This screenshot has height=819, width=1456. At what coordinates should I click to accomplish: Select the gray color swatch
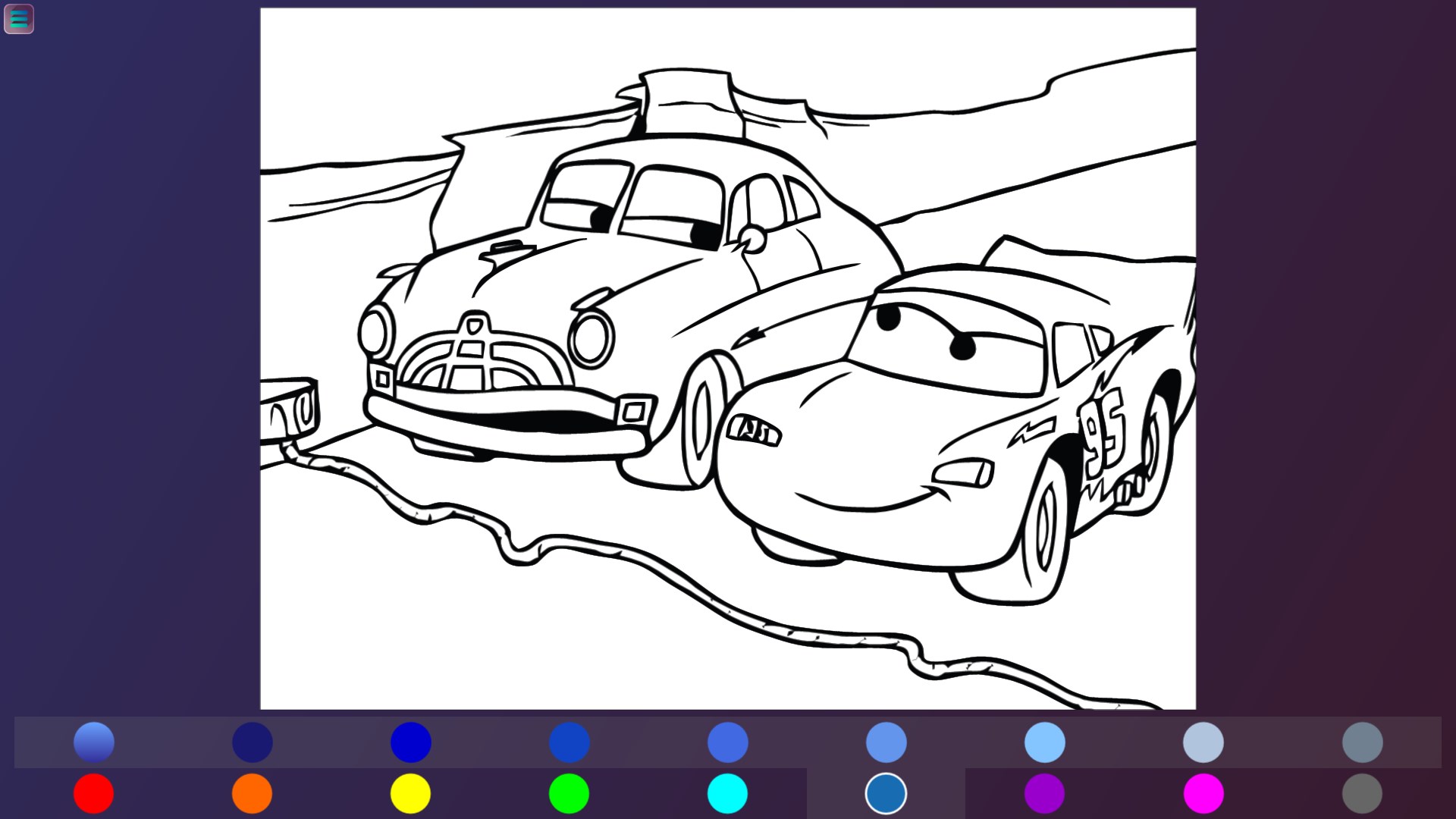tap(1361, 795)
